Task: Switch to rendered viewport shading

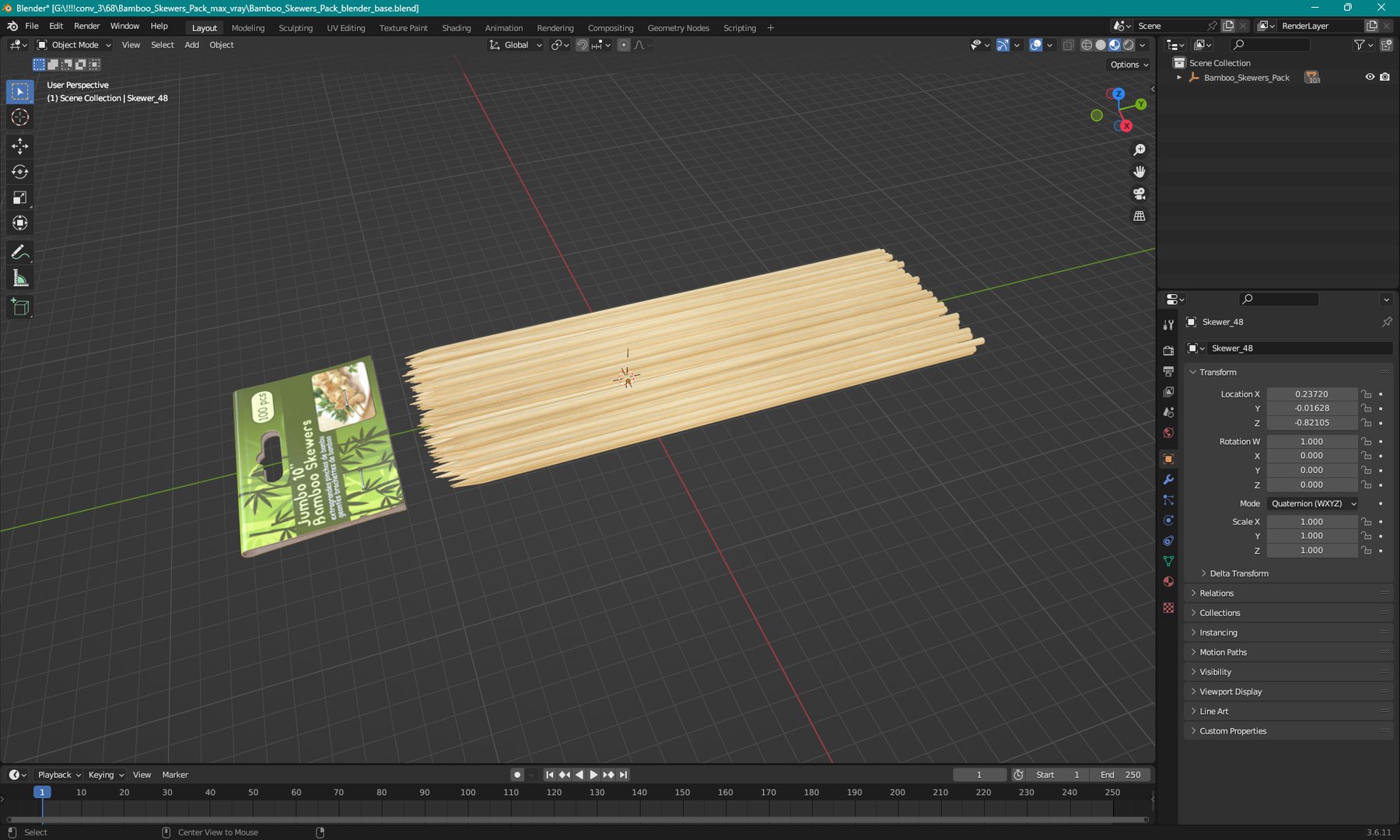Action: click(x=1129, y=45)
